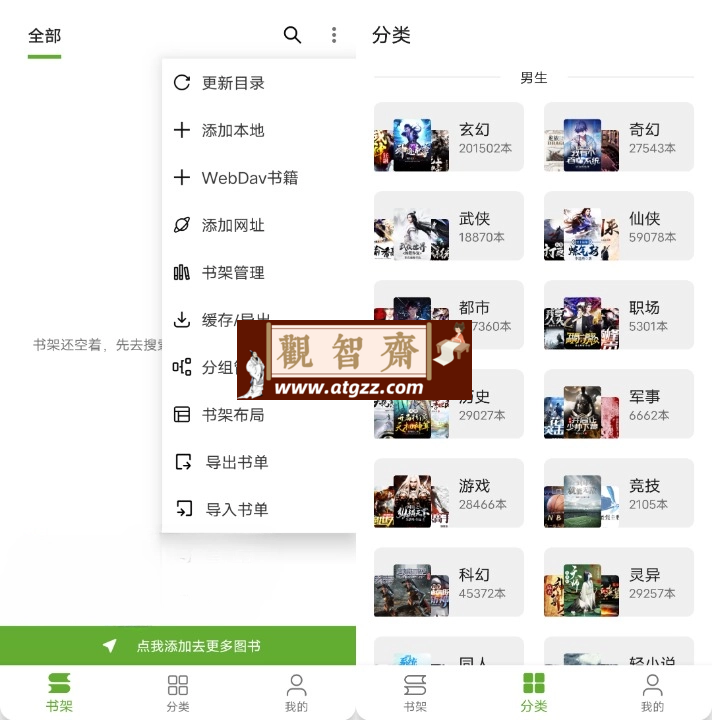Viewport: 712px width, 720px height.
Task: Open 书架布局 from the menu
Action: coord(259,414)
